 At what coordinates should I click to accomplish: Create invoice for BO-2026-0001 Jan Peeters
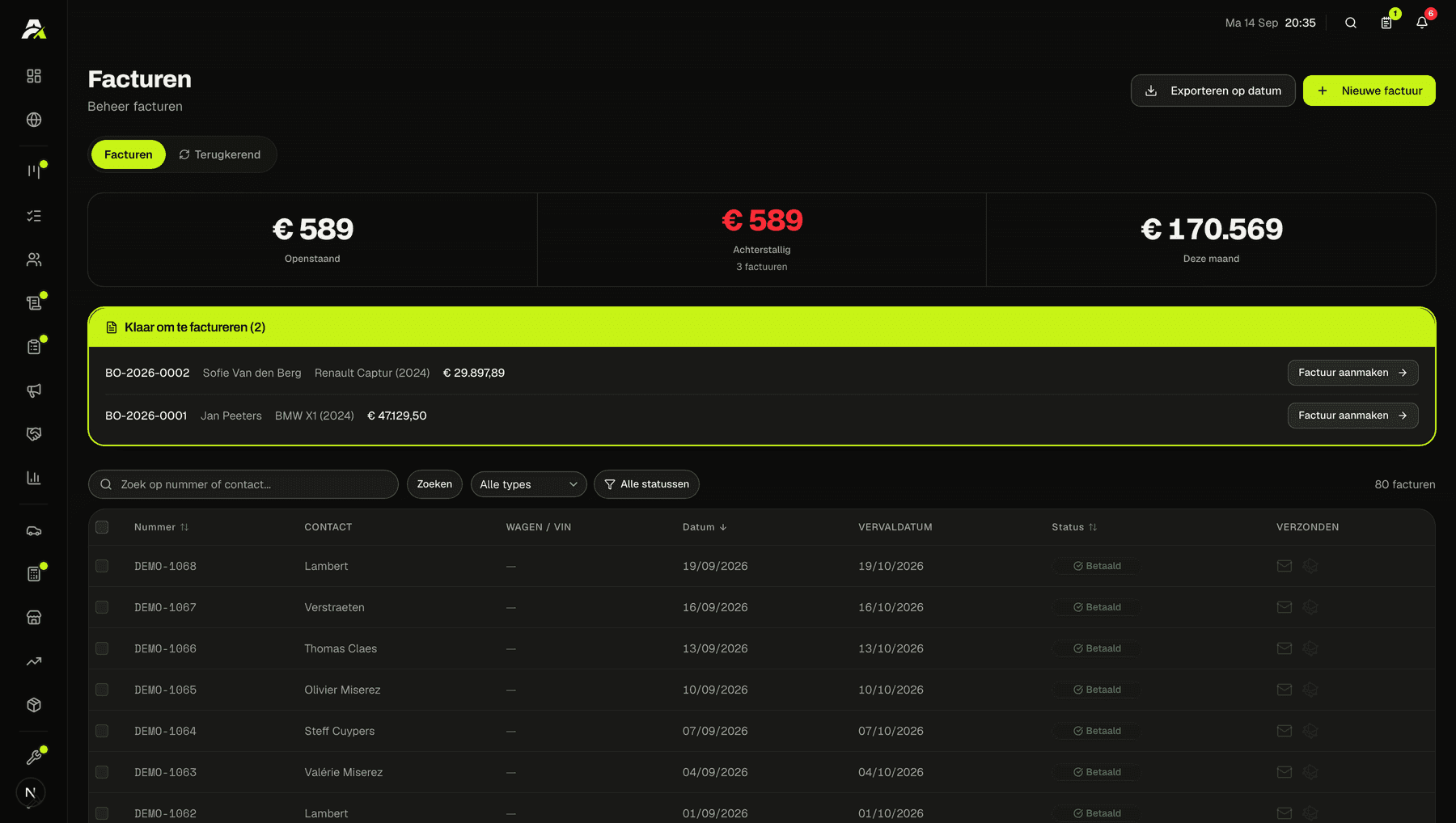1353,416
